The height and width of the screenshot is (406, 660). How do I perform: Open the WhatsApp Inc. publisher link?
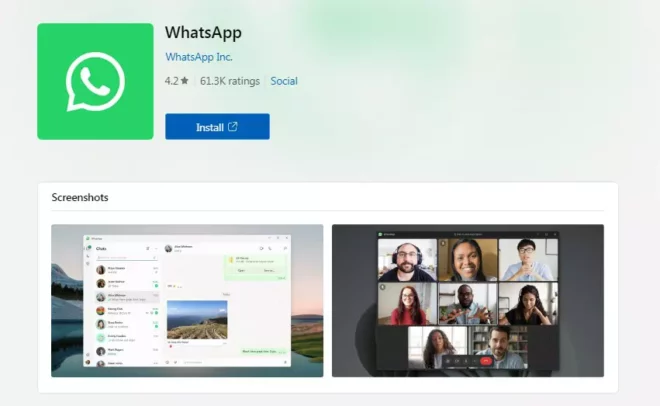click(x=199, y=57)
